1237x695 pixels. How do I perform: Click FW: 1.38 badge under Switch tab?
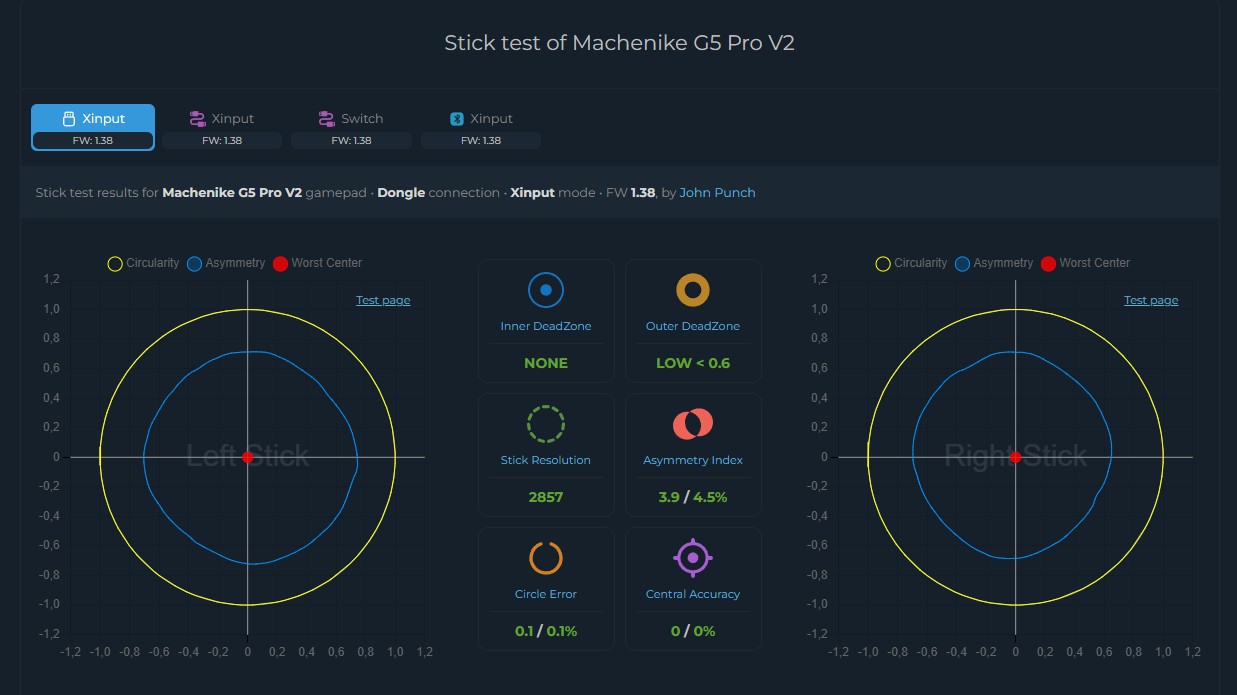351,141
